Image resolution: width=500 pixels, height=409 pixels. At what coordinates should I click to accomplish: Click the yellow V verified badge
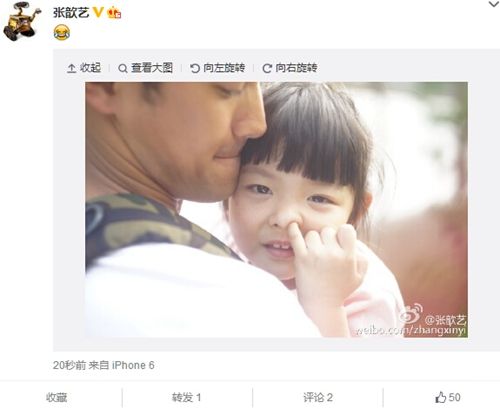[98, 12]
